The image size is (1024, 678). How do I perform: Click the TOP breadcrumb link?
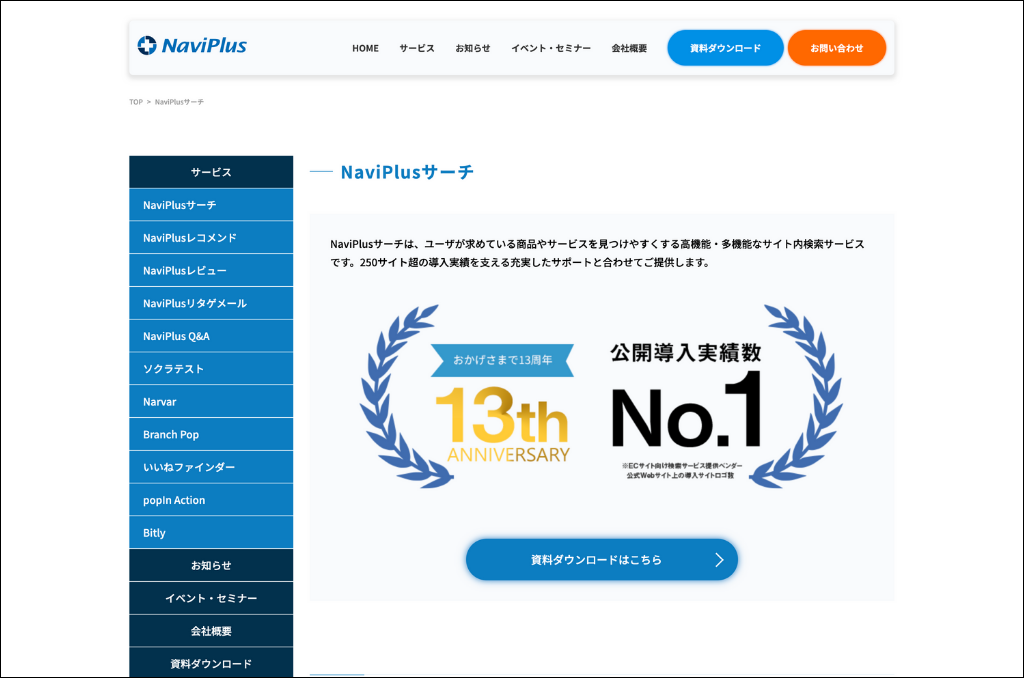tap(136, 102)
